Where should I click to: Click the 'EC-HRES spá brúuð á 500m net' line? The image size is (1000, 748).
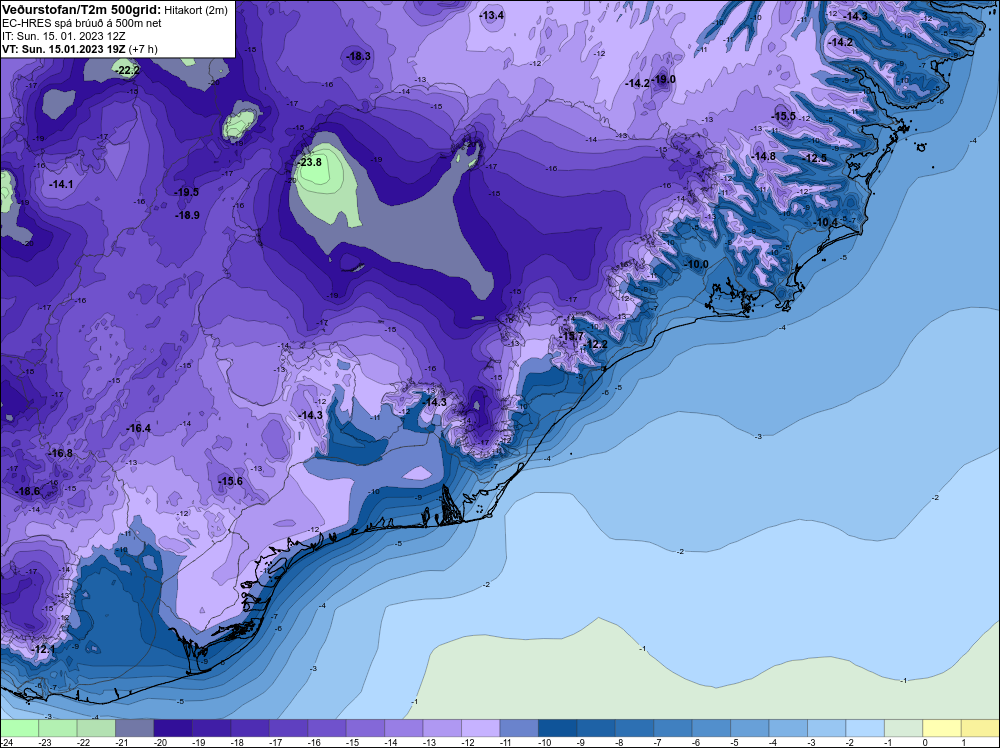pyautogui.click(x=82, y=23)
